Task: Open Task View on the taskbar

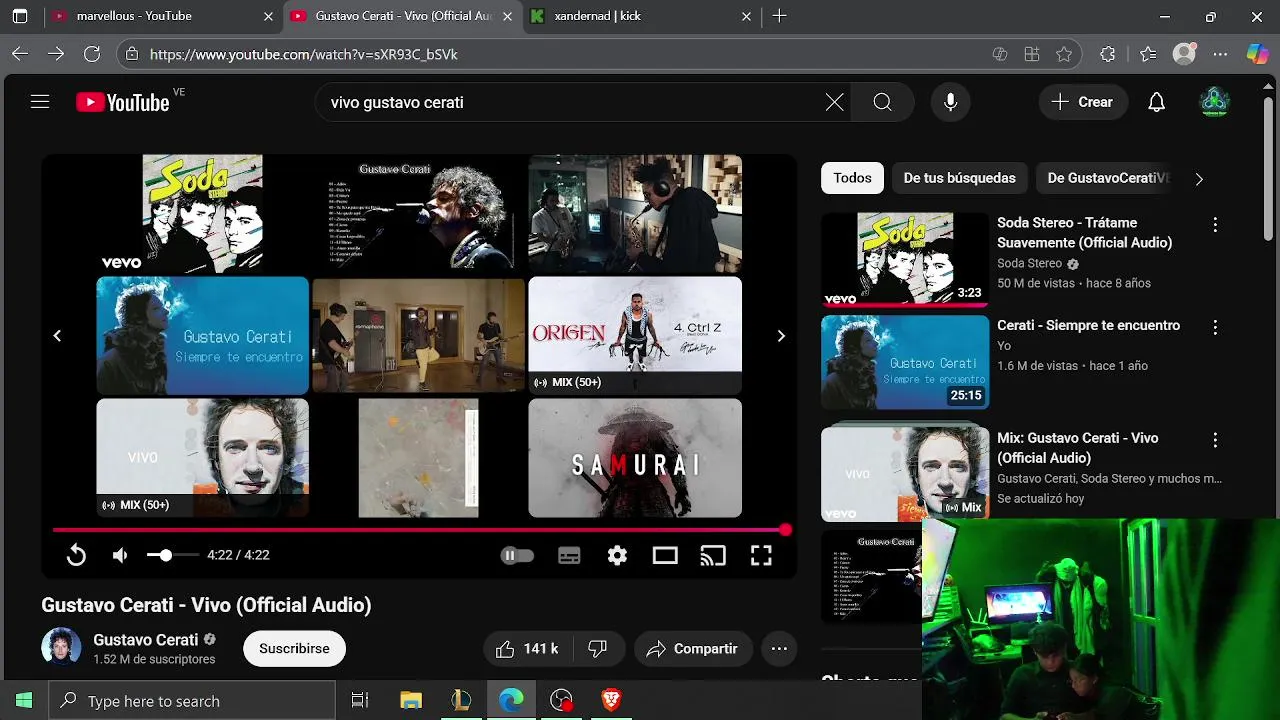Action: pyautogui.click(x=360, y=701)
